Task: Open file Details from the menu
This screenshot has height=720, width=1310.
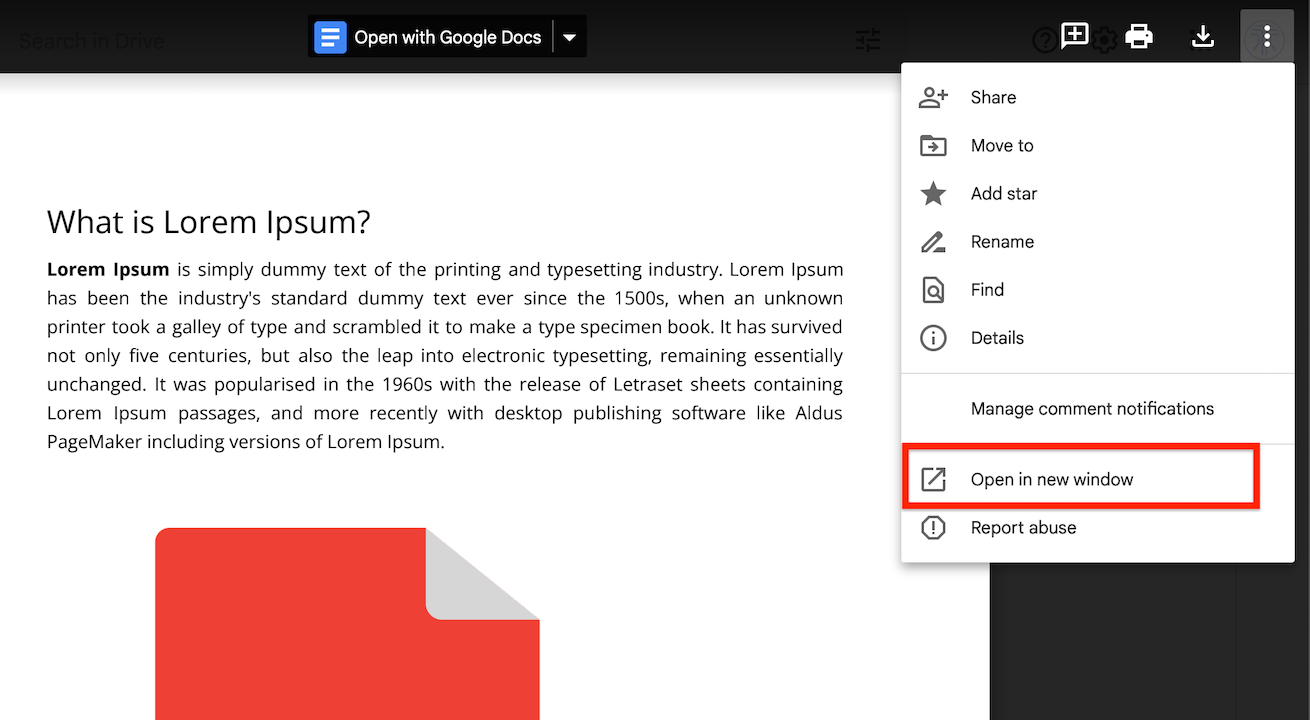Action: pos(996,337)
